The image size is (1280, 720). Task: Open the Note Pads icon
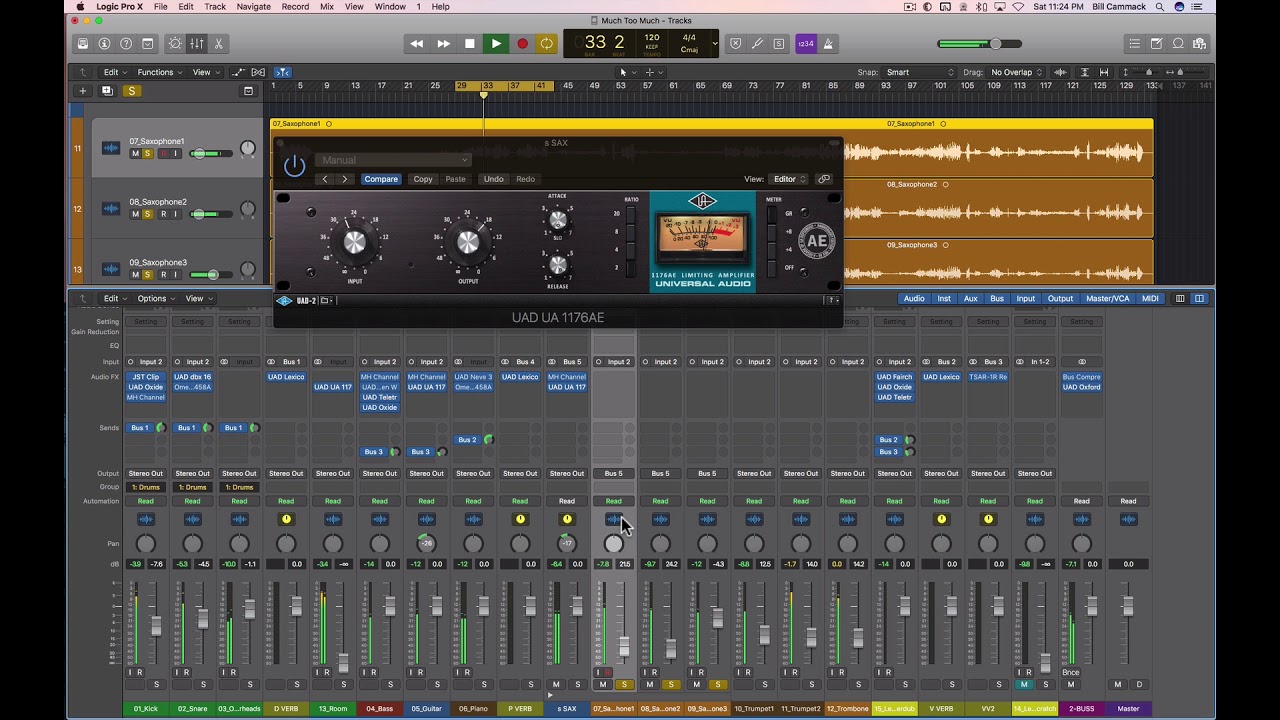pyautogui.click(x=1156, y=44)
